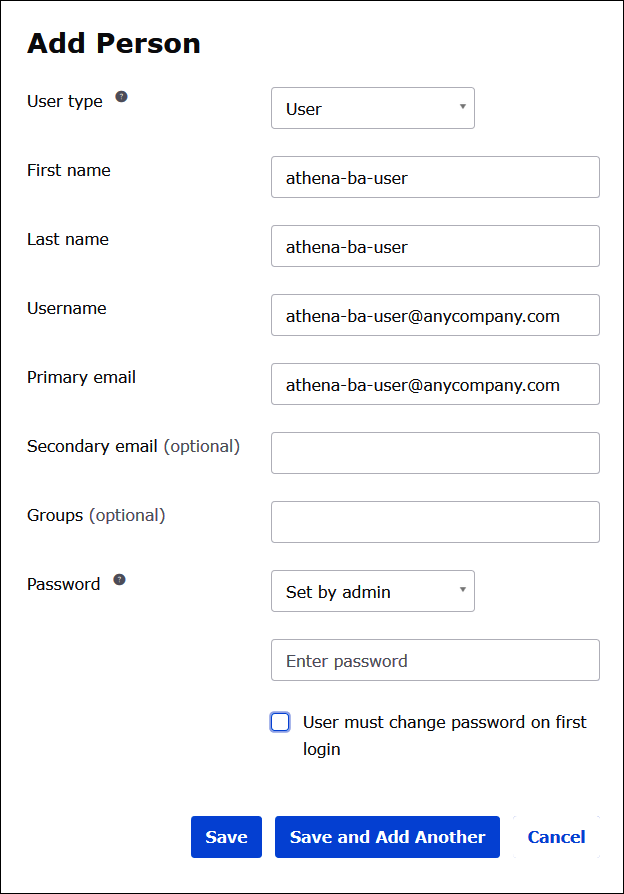Screen dimensions: 624x894
Task: Click the Primary email field
Action: [435, 384]
